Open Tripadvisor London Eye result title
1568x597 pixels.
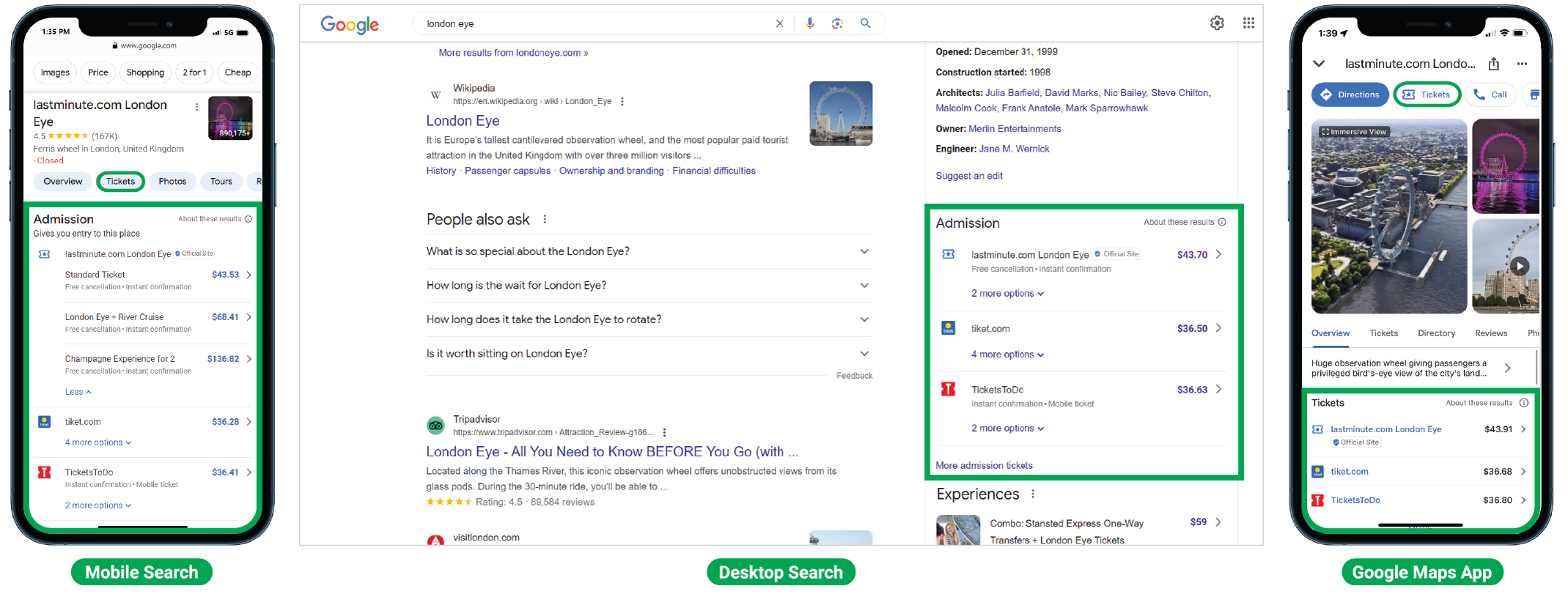(x=612, y=452)
